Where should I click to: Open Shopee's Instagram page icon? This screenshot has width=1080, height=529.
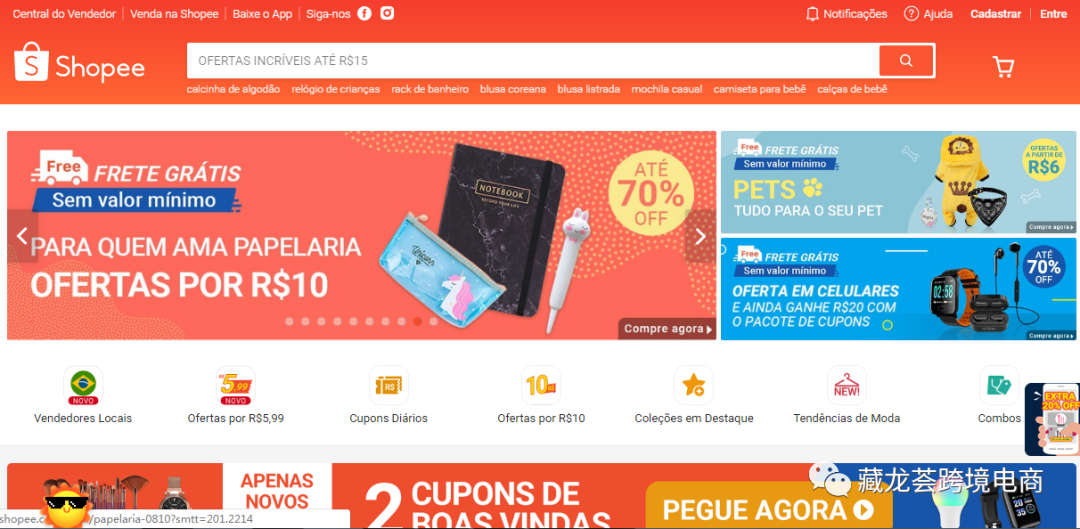[387, 14]
